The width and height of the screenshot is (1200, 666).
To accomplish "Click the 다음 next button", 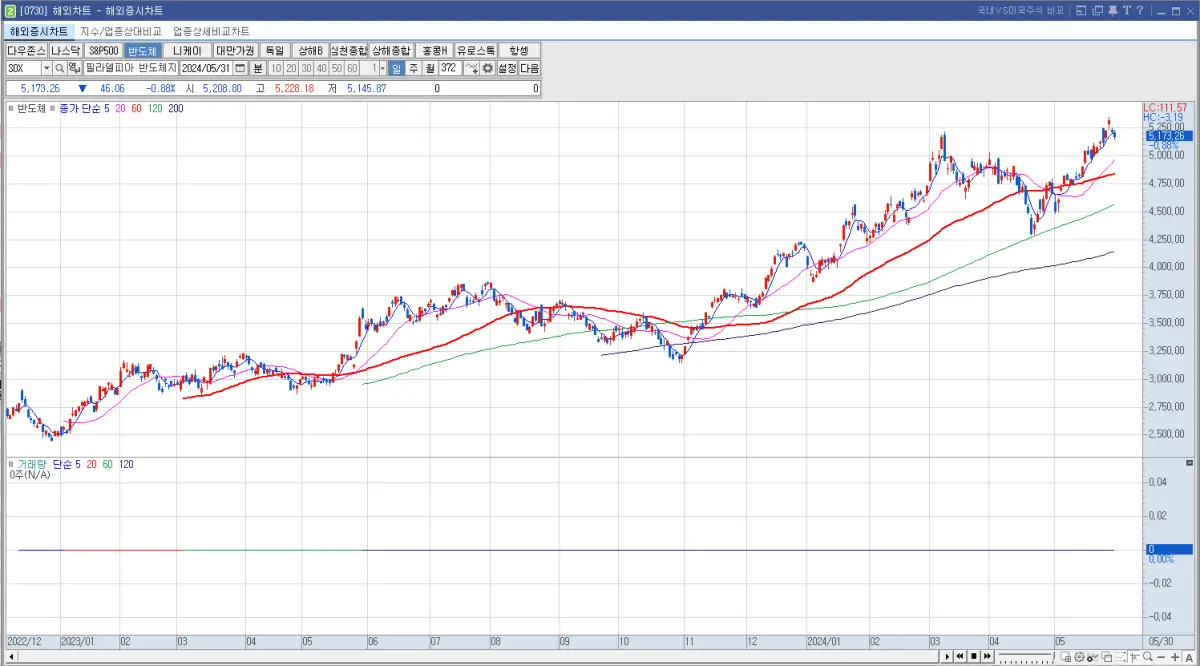I will click(x=530, y=68).
